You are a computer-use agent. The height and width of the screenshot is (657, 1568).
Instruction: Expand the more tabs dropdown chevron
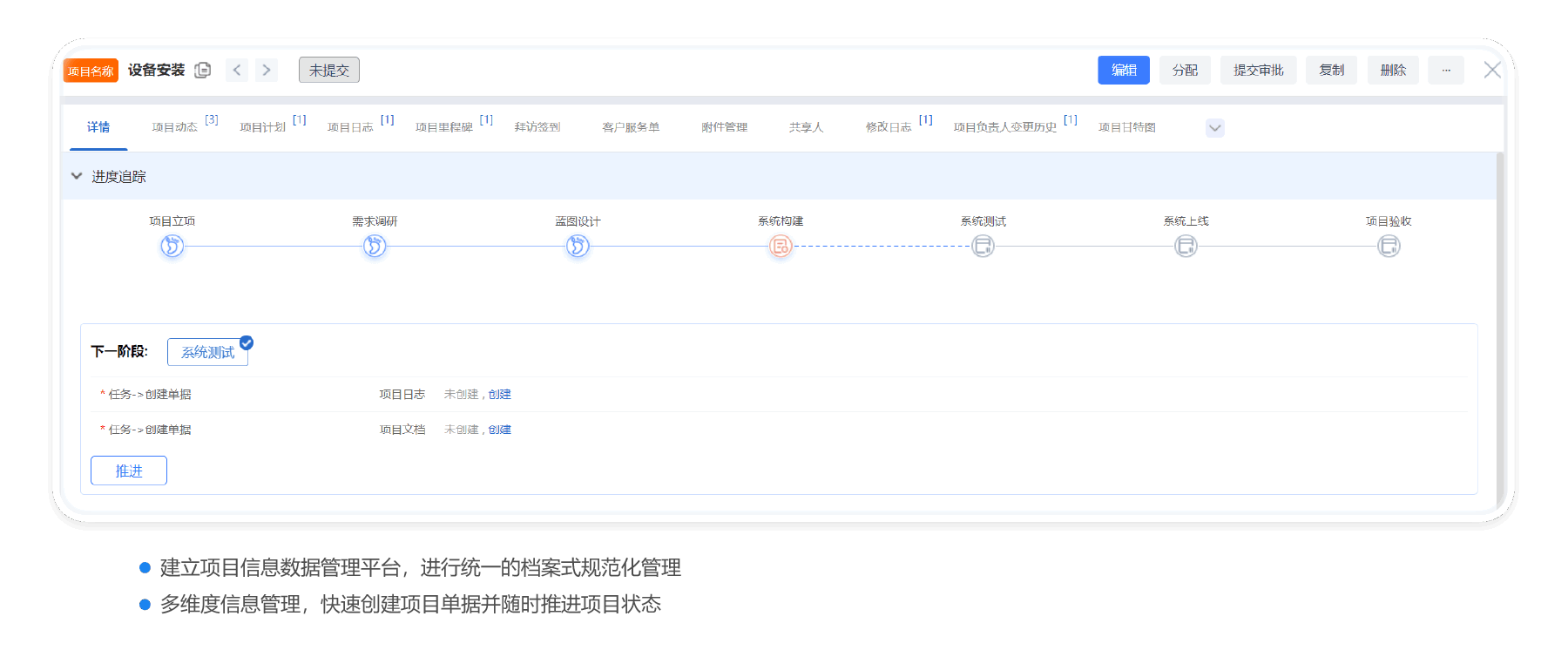point(1214,128)
